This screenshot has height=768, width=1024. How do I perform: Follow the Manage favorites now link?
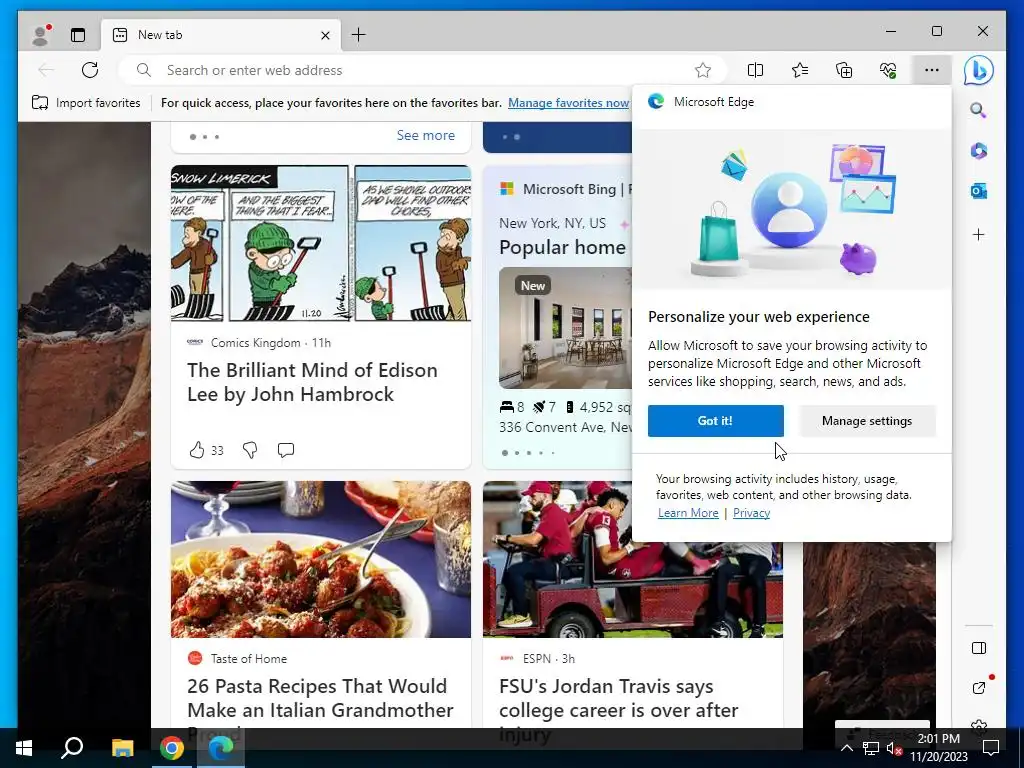point(568,103)
